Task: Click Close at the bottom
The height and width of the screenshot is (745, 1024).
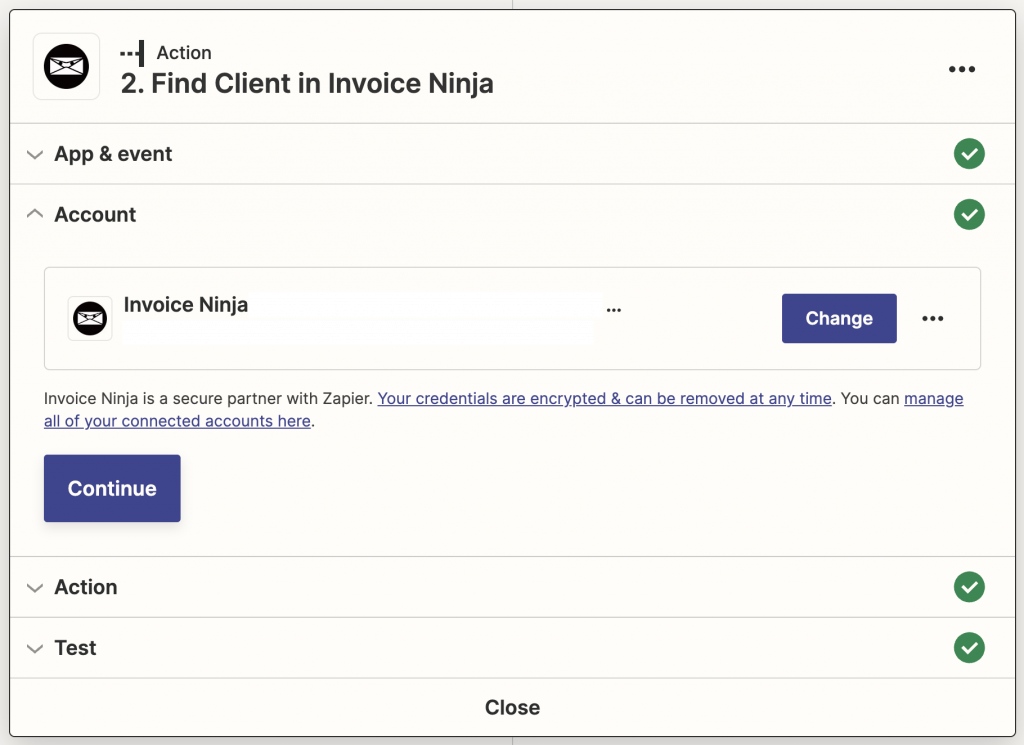Action: click(x=512, y=708)
